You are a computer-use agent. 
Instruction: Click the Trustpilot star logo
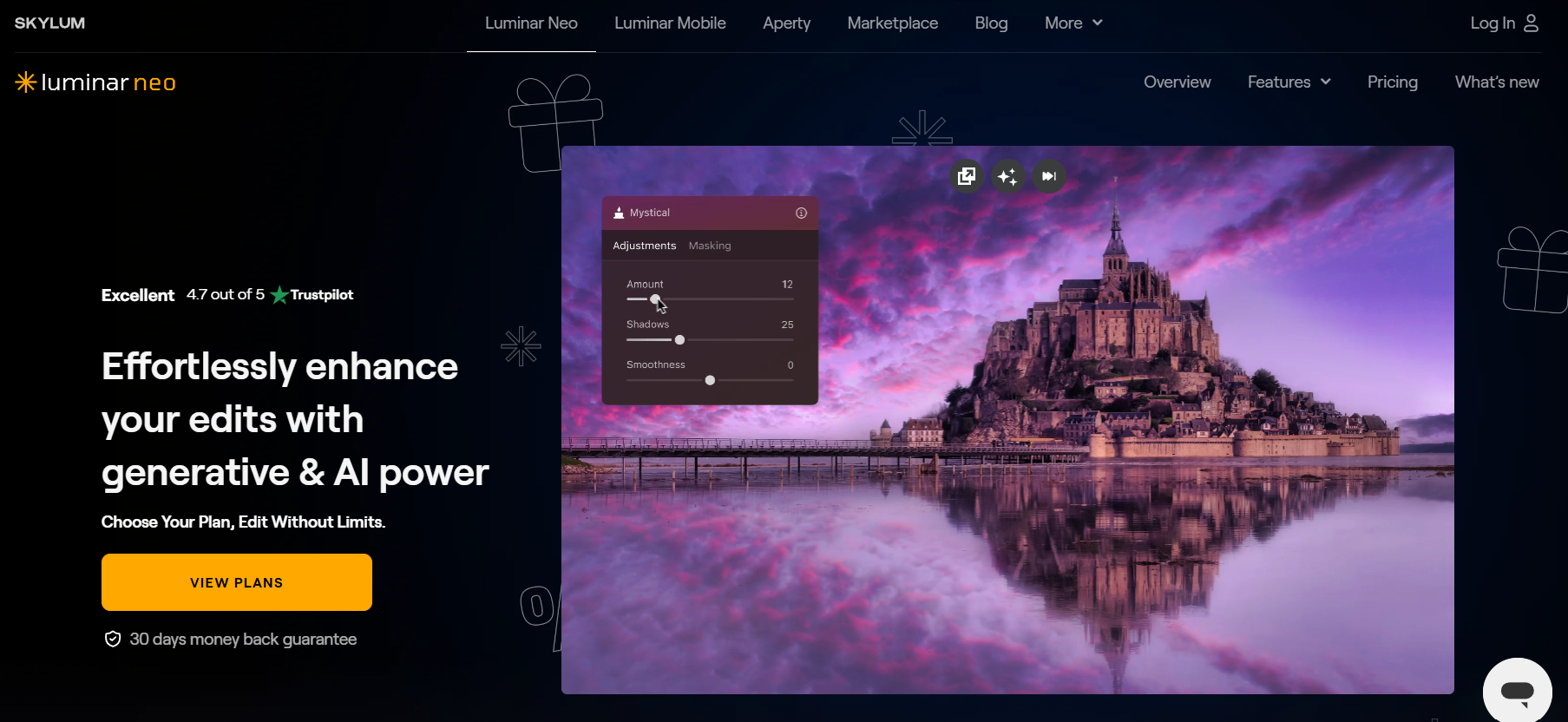[x=279, y=295]
